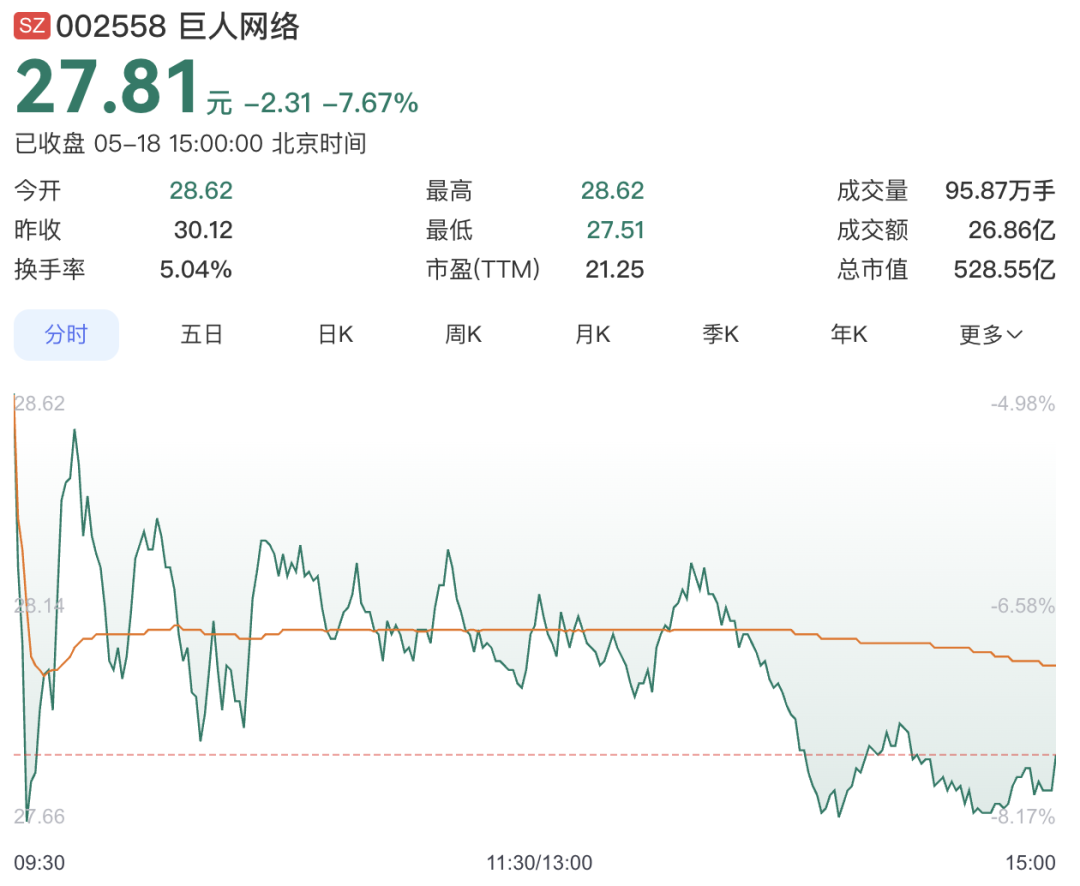Open the 季K quarterly chart tab

(720, 335)
